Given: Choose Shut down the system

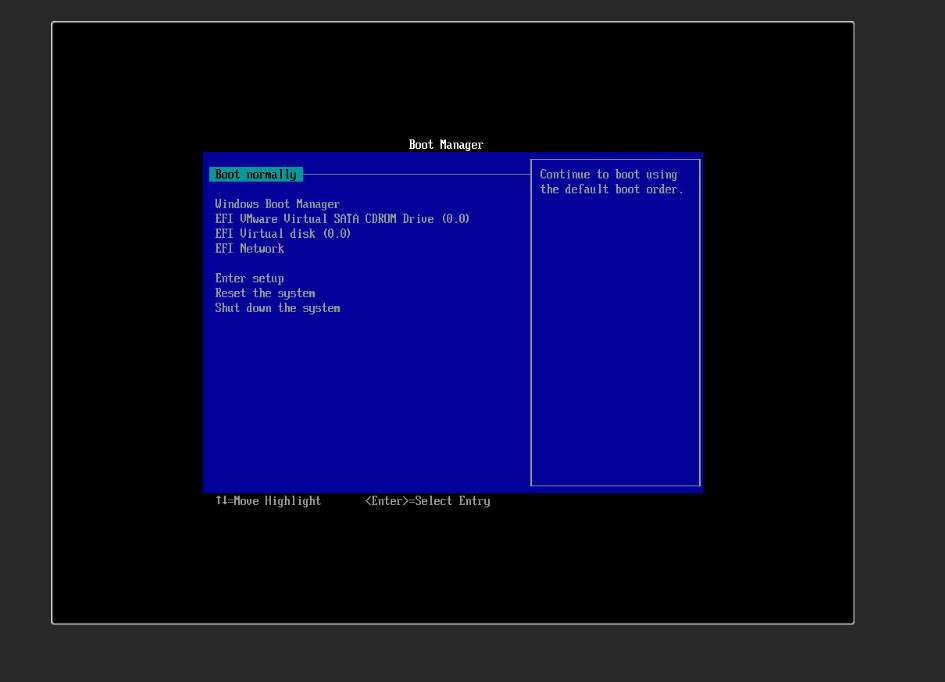Looking at the screenshot, I should pos(277,309).
